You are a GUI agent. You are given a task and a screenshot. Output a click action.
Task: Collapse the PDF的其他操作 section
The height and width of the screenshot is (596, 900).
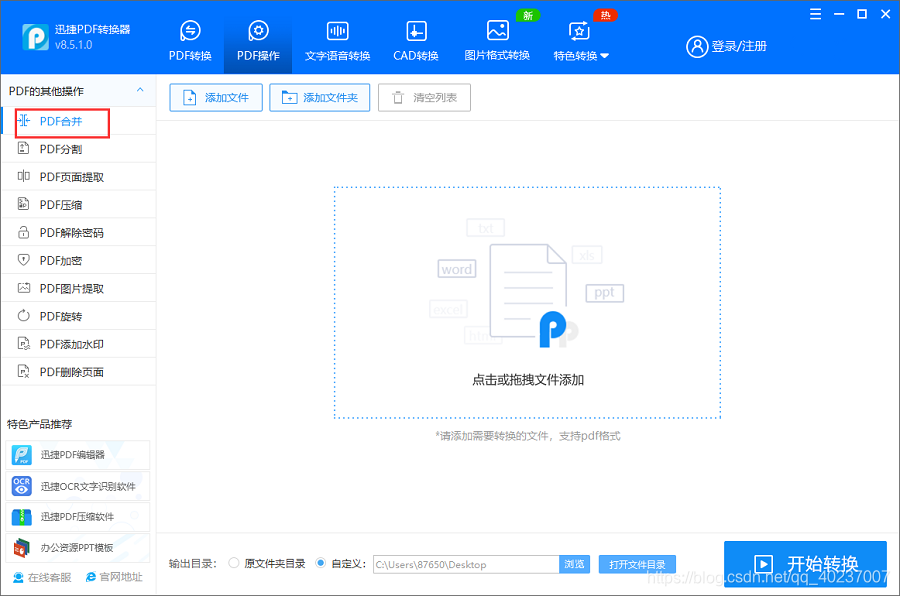(x=140, y=90)
